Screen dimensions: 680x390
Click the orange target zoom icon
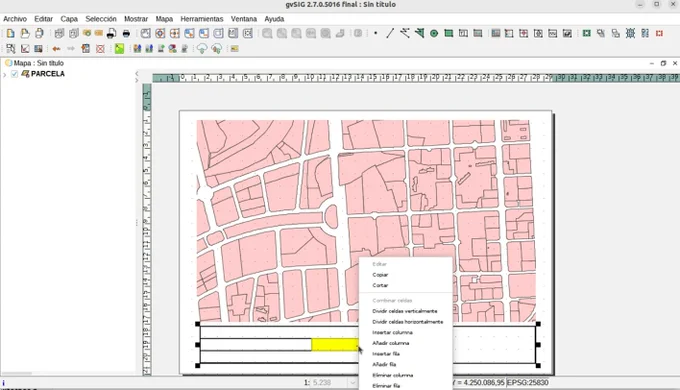click(x=160, y=33)
